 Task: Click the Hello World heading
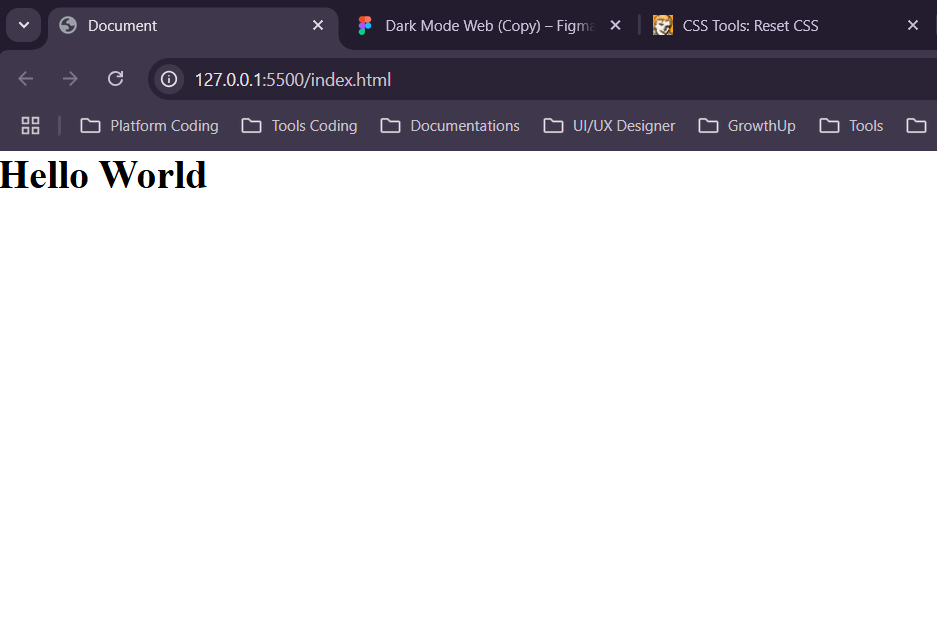[x=103, y=175]
